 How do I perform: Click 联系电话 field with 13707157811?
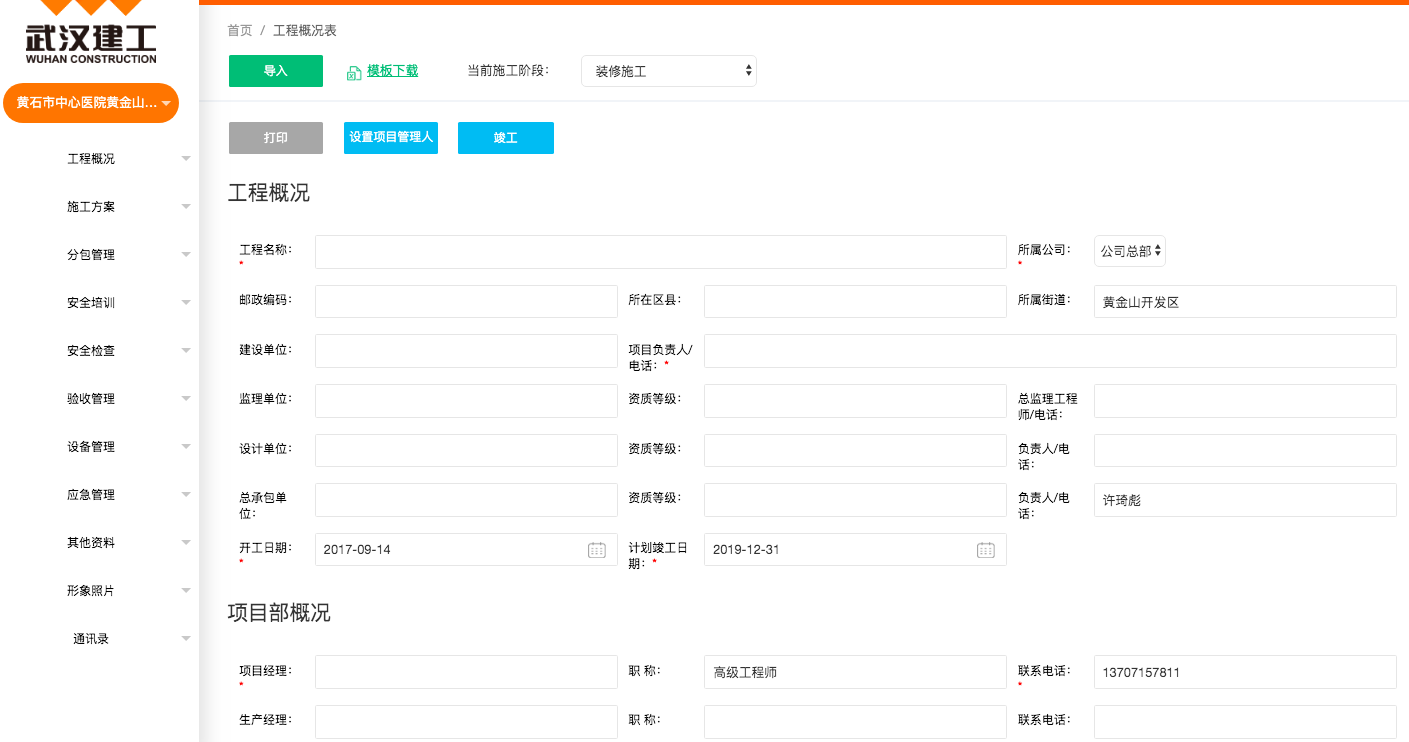pos(1245,672)
